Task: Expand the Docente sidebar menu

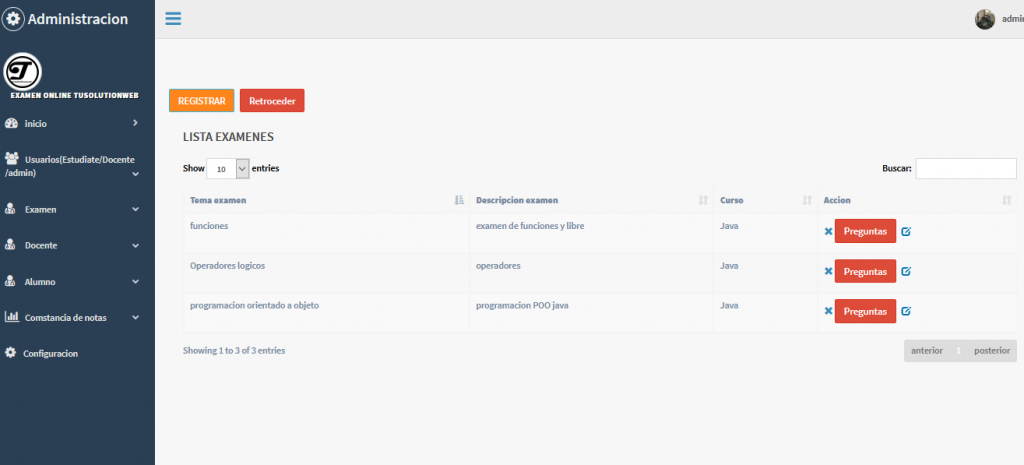Action: click(70, 245)
